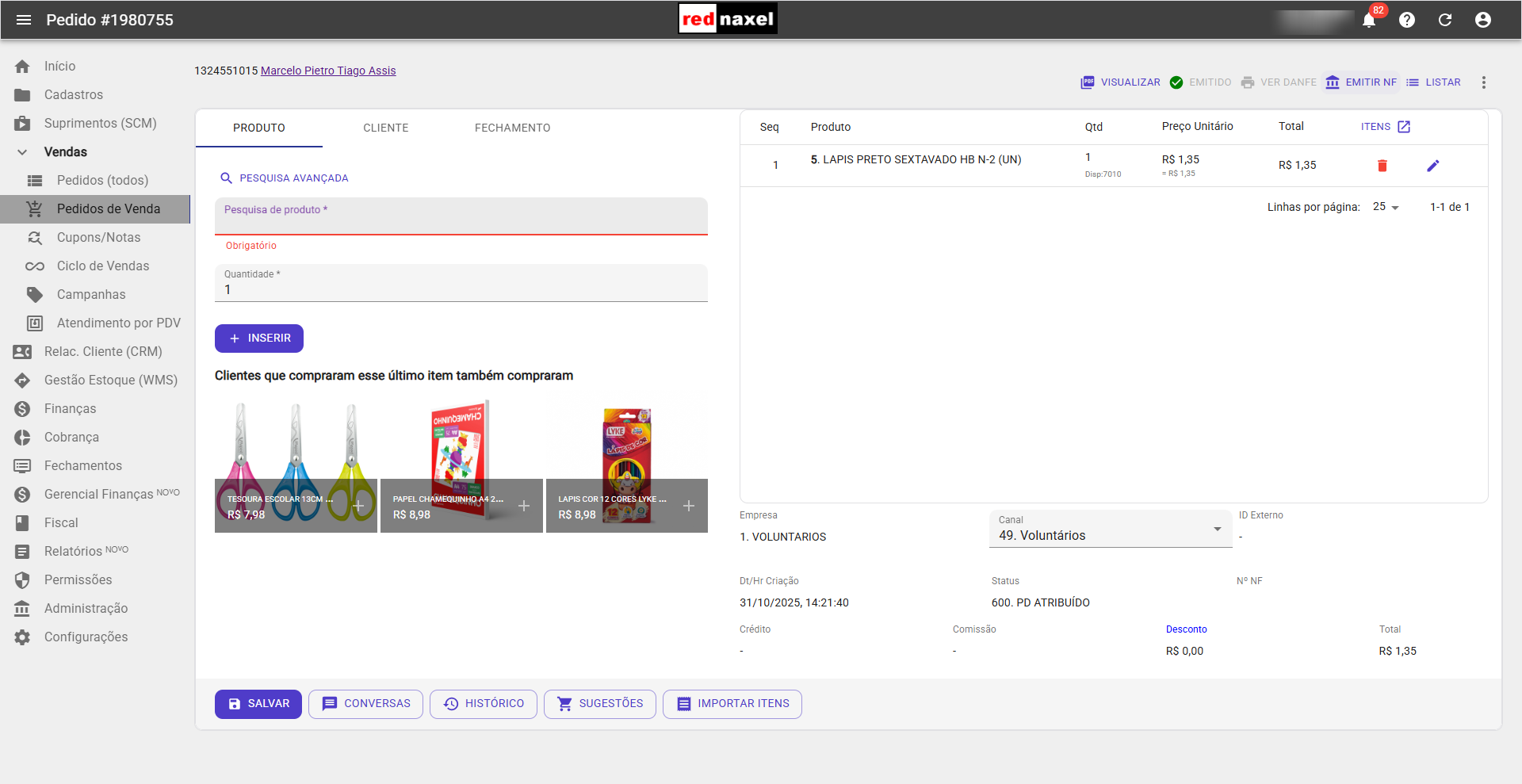Add PAPEL CHAMEQUINHO A4 with plus icon
The height and width of the screenshot is (784, 1522).
(524, 506)
